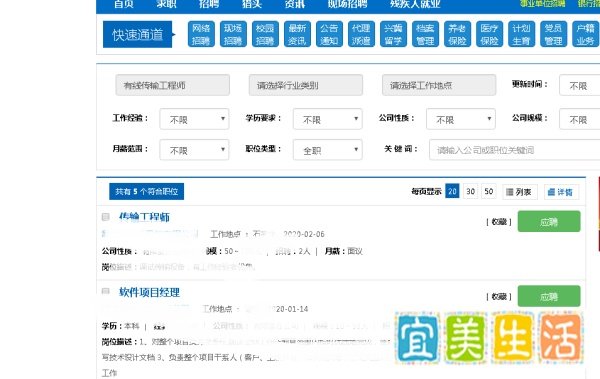Screen dimensions: 600x379
Task: Open the 月薪范围 dropdown
Action: tap(194, 150)
